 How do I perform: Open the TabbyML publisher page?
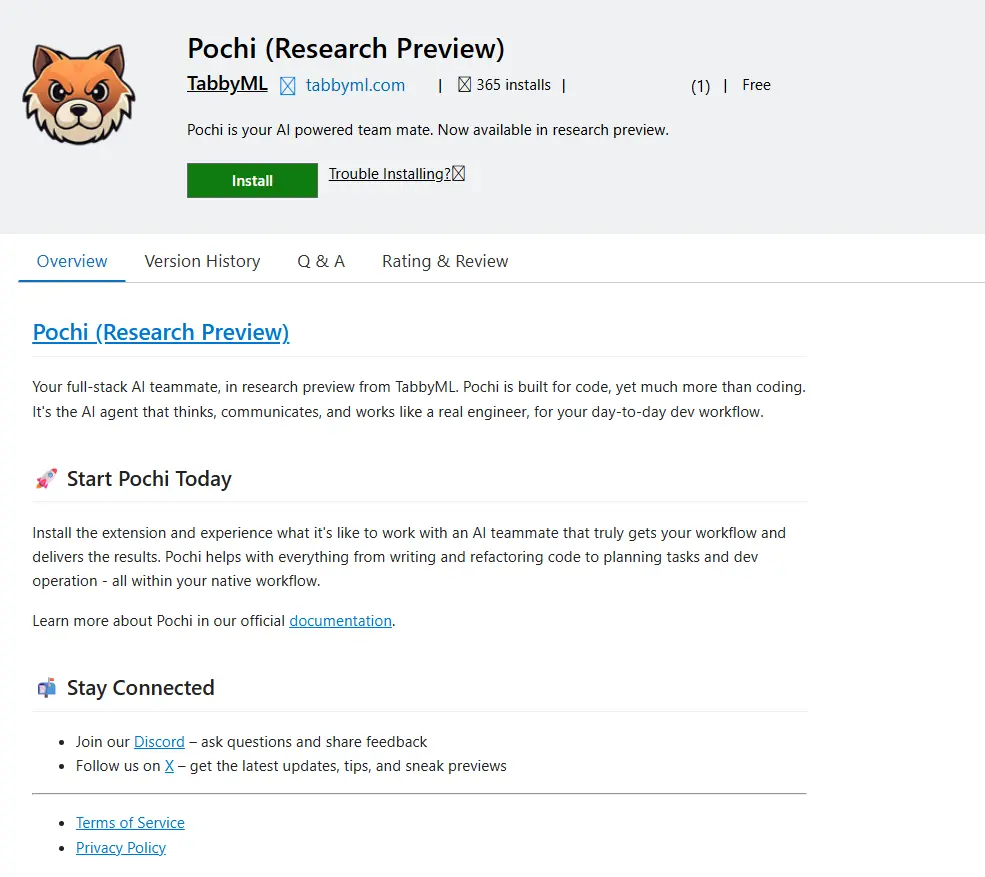[227, 84]
